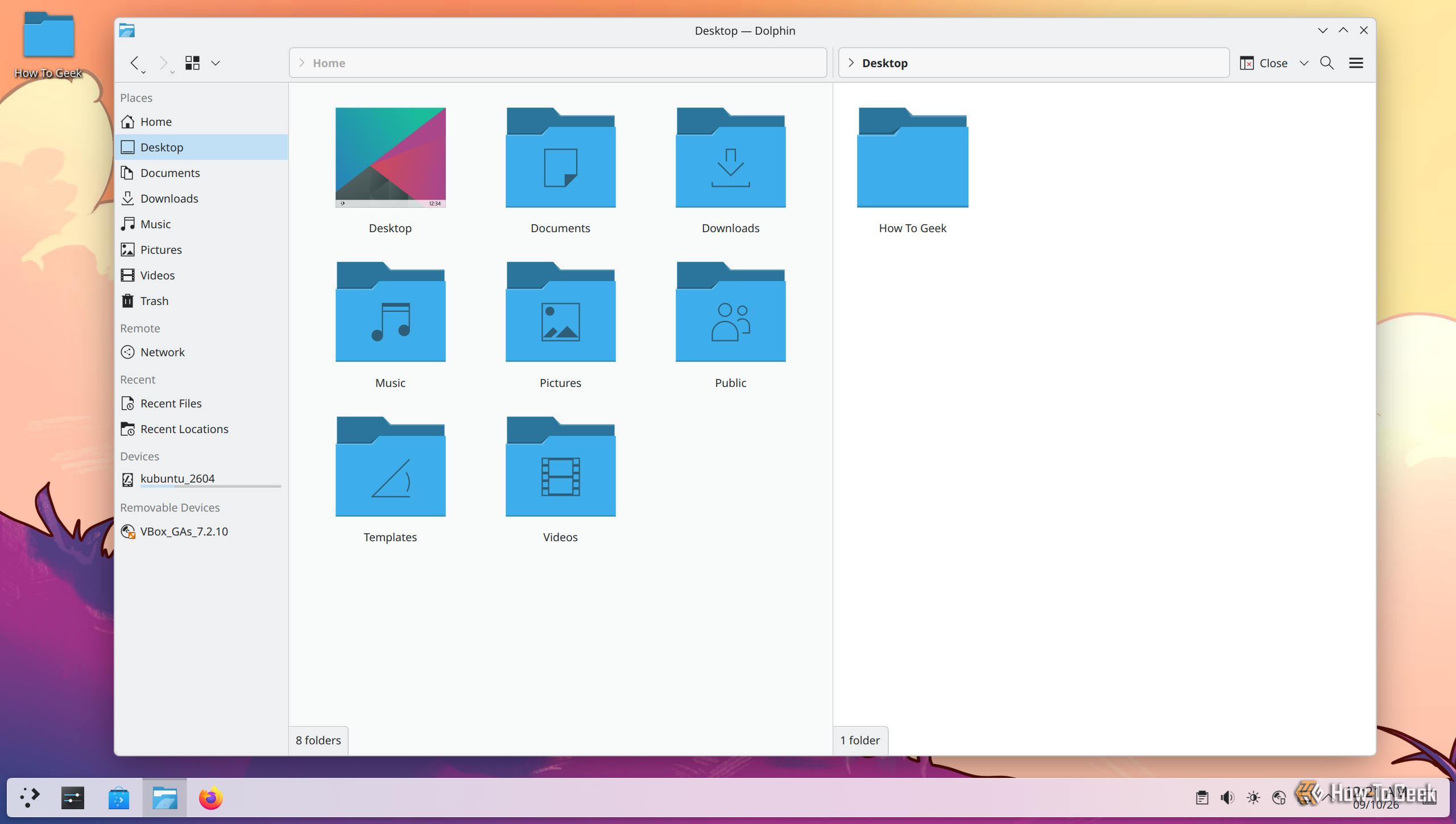Select the How To Geek desktop folder

(x=48, y=44)
